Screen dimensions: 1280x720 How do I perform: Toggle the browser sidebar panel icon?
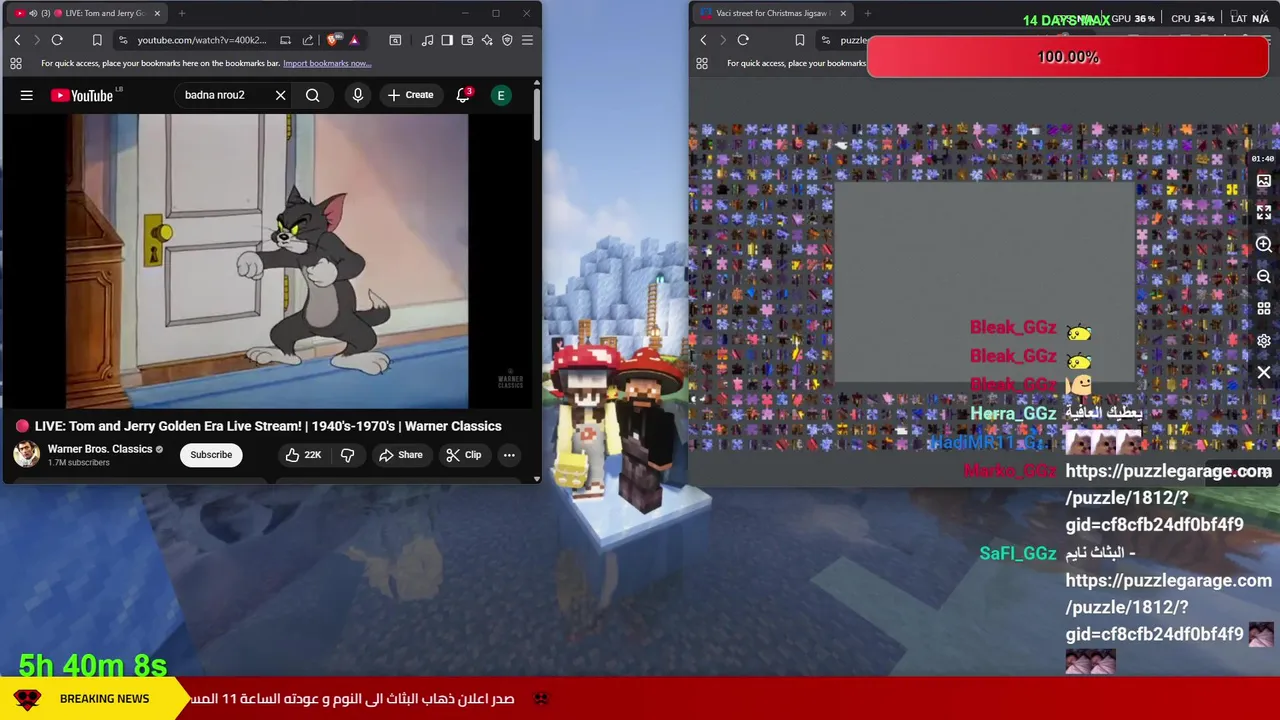(447, 40)
